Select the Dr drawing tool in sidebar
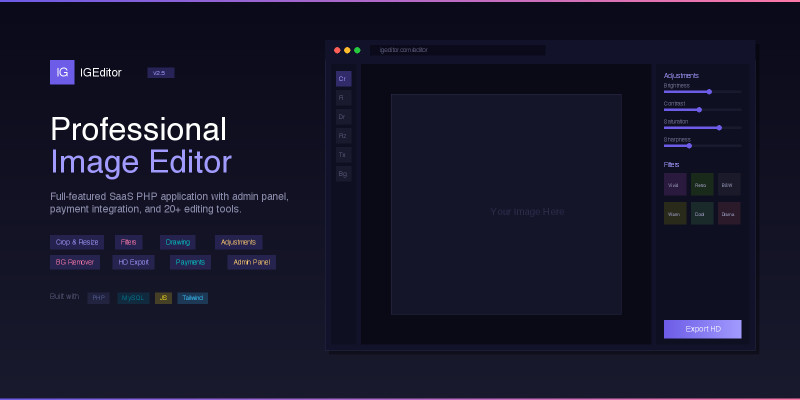Viewport: 800px width, 400px height. tap(343, 116)
